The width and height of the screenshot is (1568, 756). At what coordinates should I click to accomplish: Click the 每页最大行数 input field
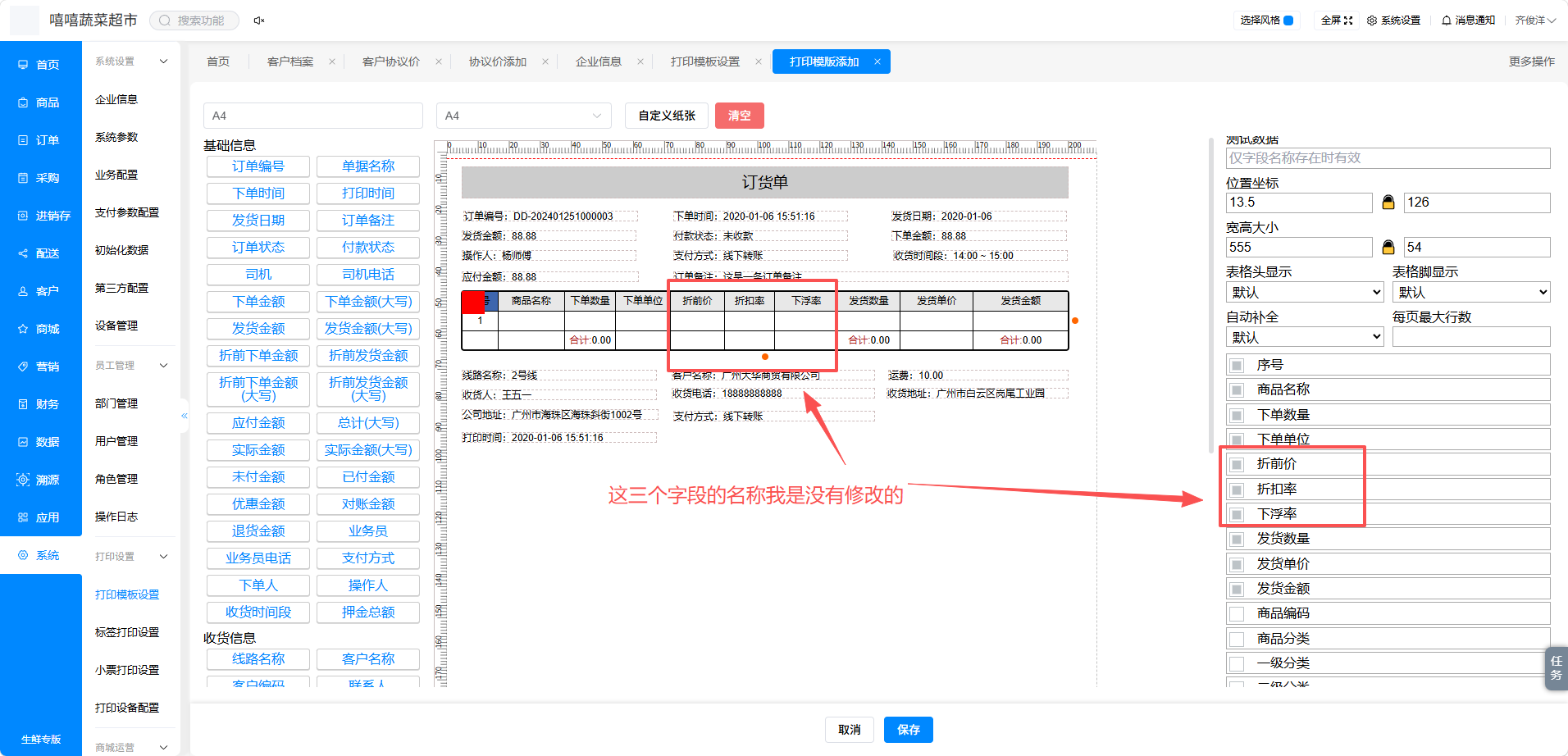[1471, 337]
